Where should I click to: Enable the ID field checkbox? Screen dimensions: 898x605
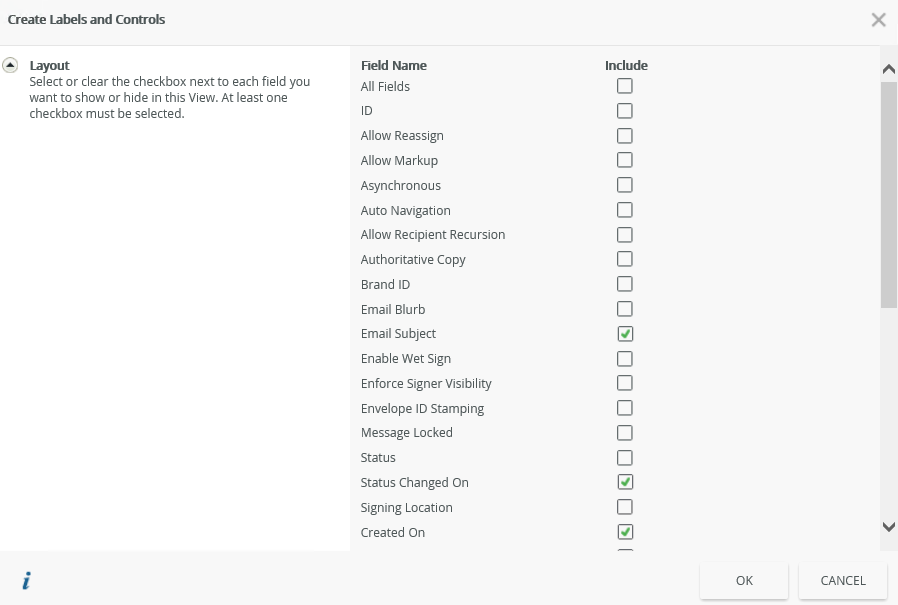click(625, 111)
